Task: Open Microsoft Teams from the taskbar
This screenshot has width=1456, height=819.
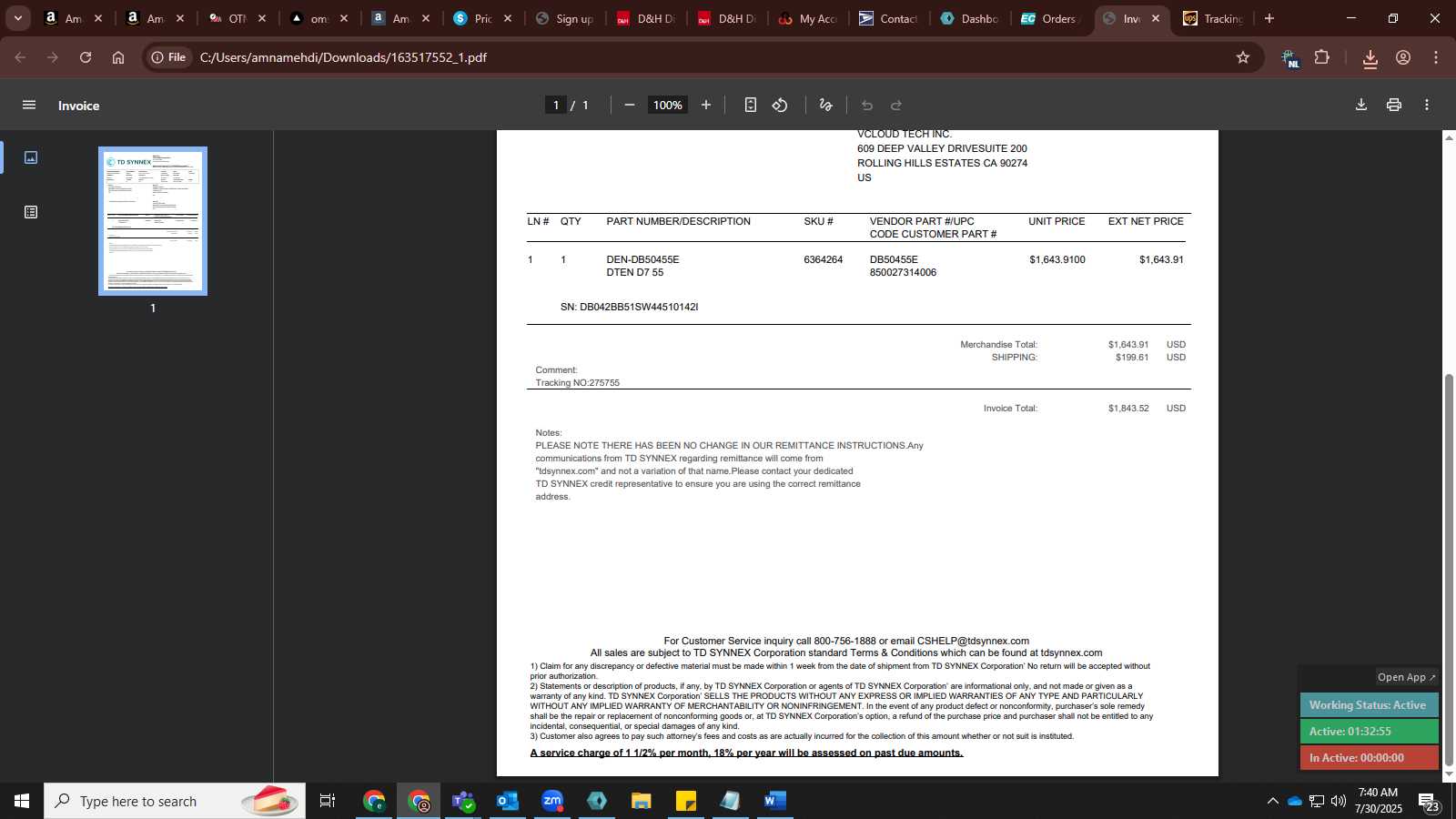Action: 463,801
